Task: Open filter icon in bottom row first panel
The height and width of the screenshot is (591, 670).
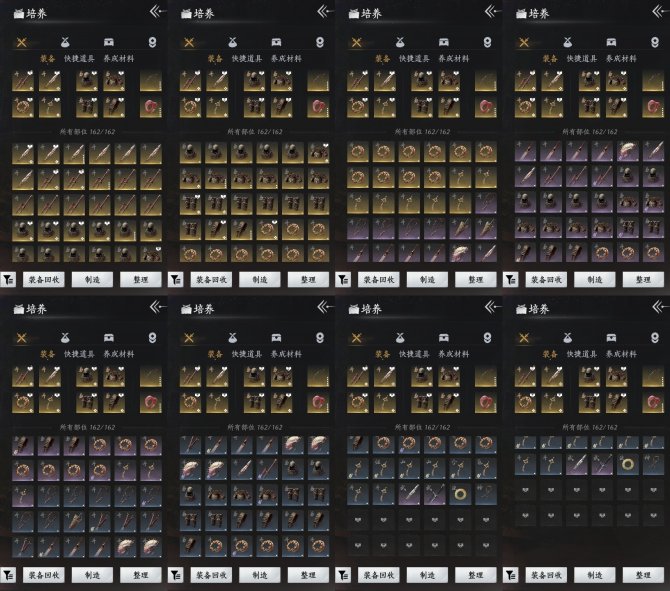Action: pyautogui.click(x=8, y=575)
